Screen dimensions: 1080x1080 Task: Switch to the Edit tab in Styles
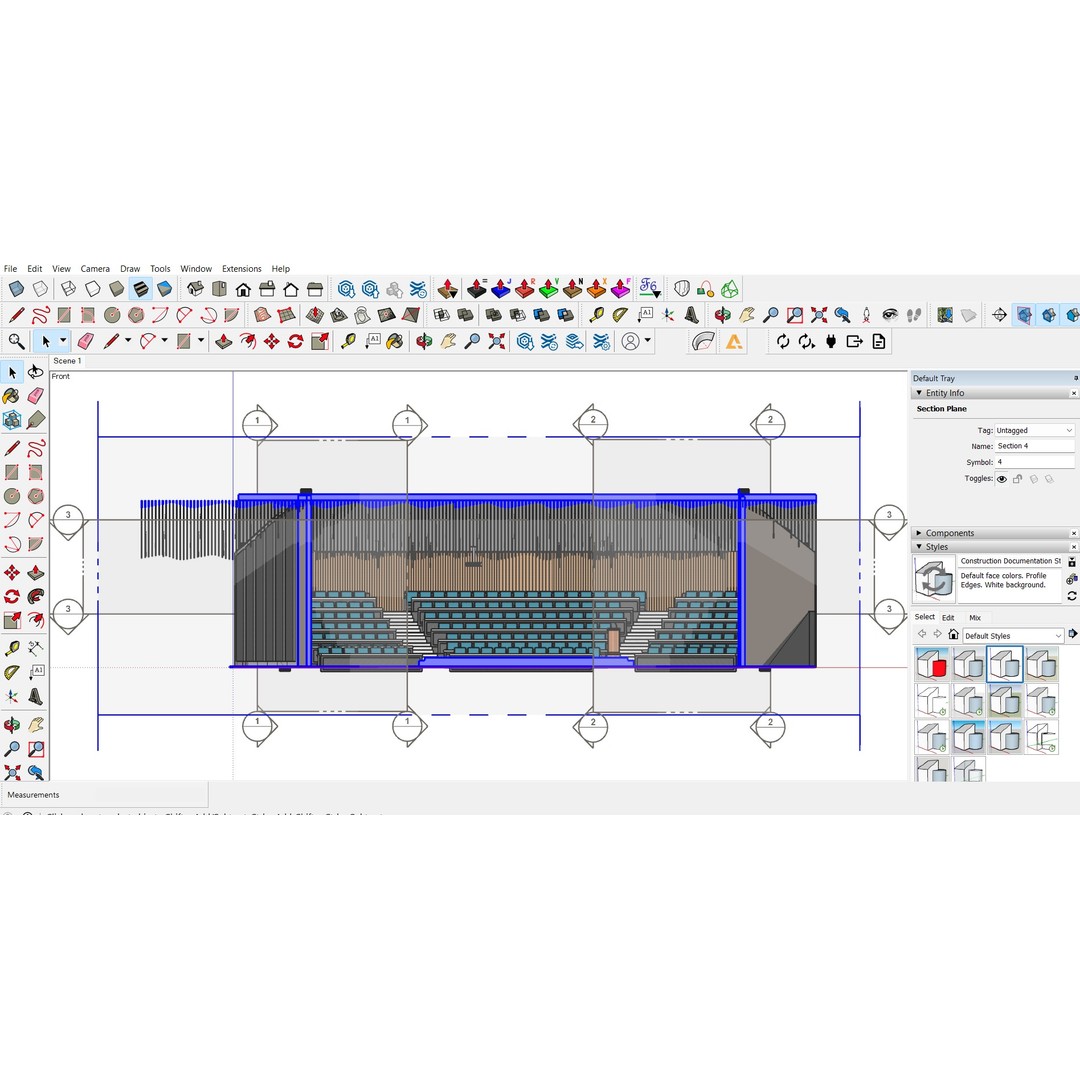click(x=948, y=617)
